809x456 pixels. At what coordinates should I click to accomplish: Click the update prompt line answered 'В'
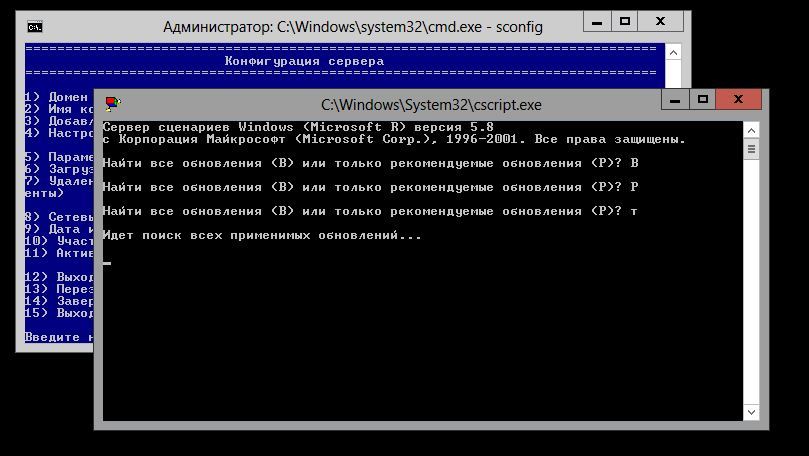coord(370,163)
